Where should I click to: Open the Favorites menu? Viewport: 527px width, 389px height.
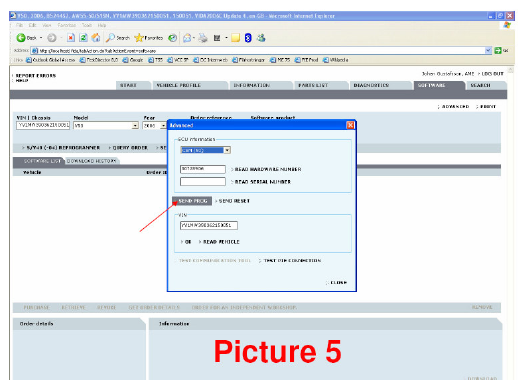pyautogui.click(x=67, y=25)
